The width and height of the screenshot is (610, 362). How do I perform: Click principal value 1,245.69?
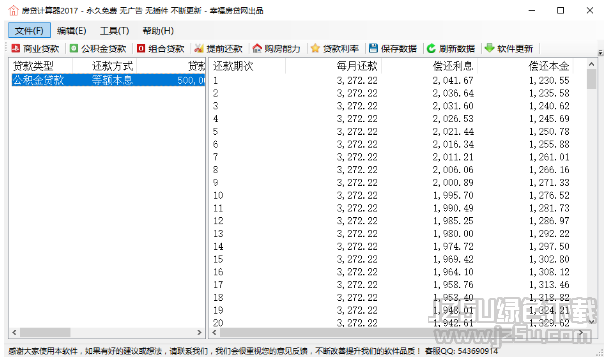(x=549, y=119)
